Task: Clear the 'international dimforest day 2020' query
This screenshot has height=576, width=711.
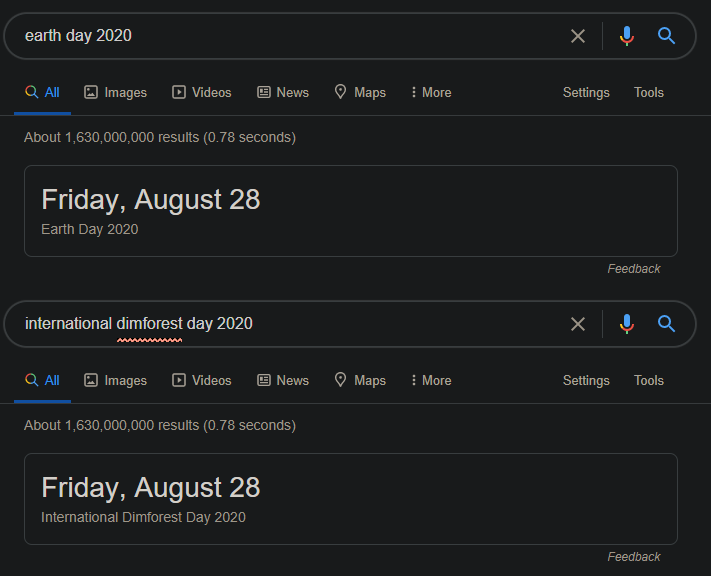Action: (x=578, y=324)
